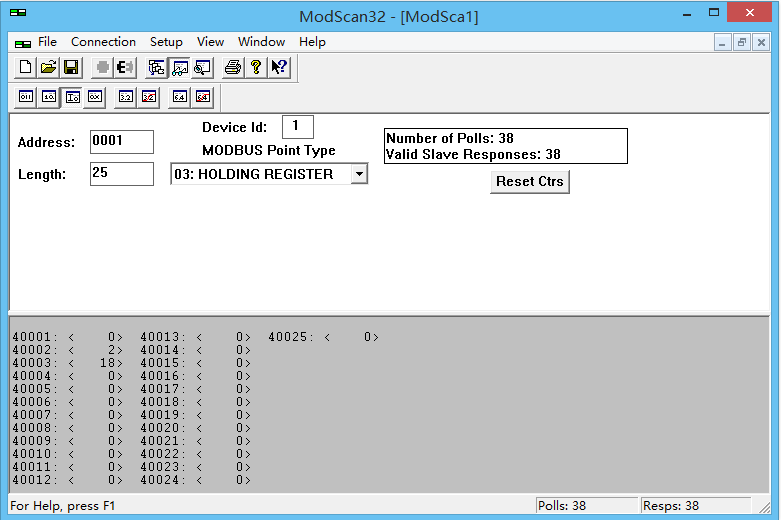Click the Resps: 38 status bar pane

click(696, 506)
